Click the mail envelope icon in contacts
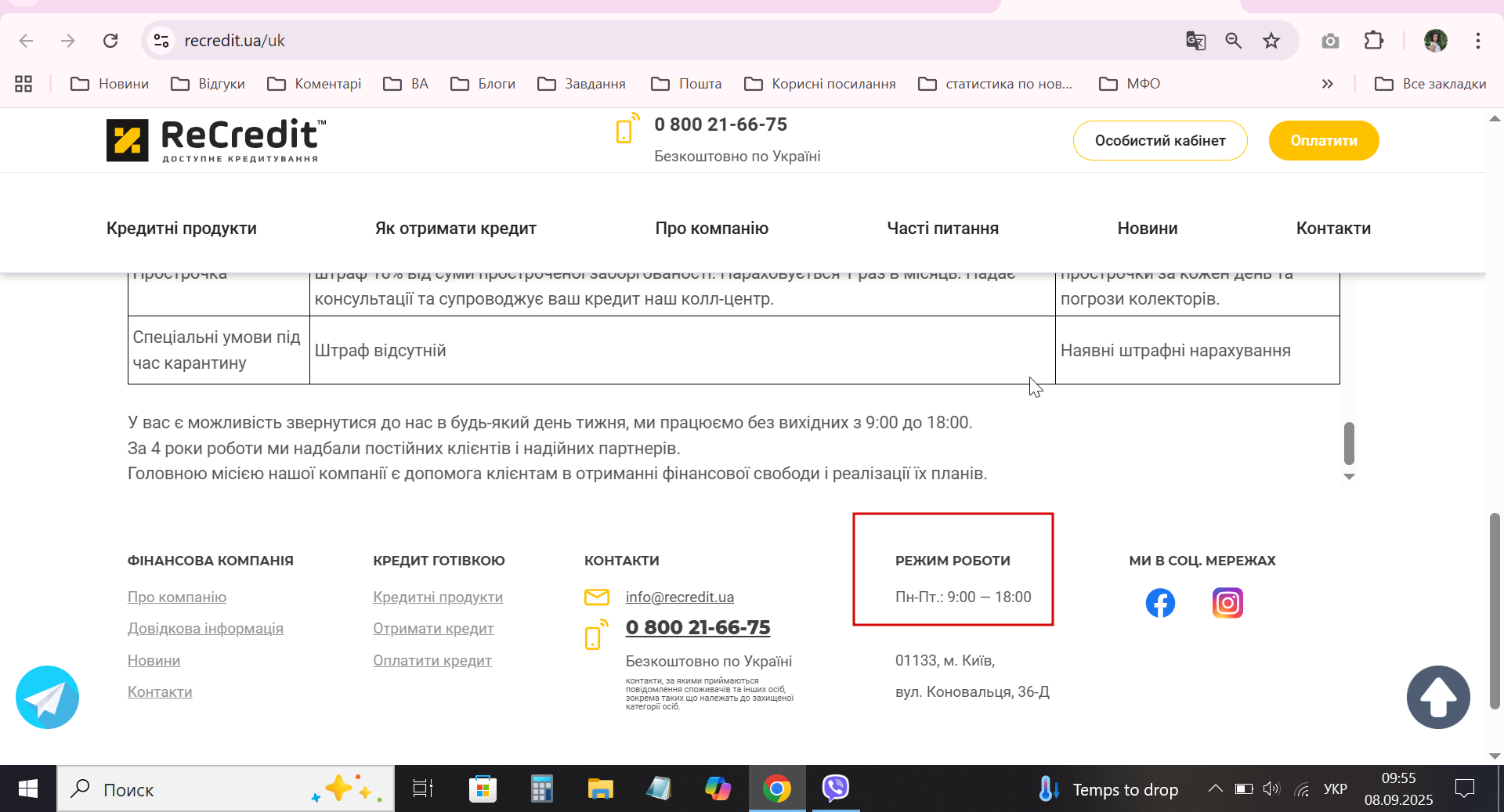 pyautogui.click(x=597, y=597)
